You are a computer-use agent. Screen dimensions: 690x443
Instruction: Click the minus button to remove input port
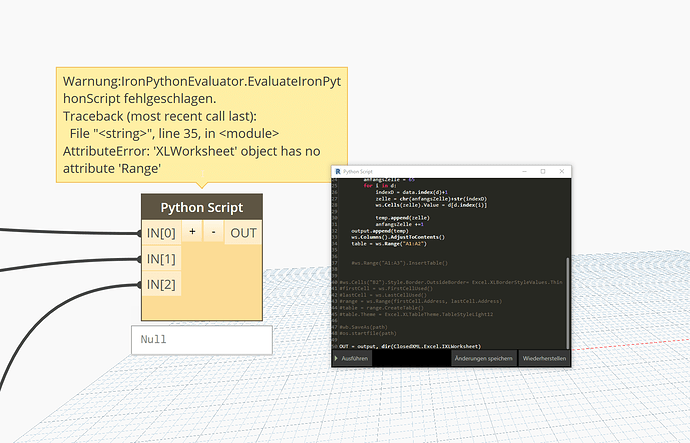(213, 233)
